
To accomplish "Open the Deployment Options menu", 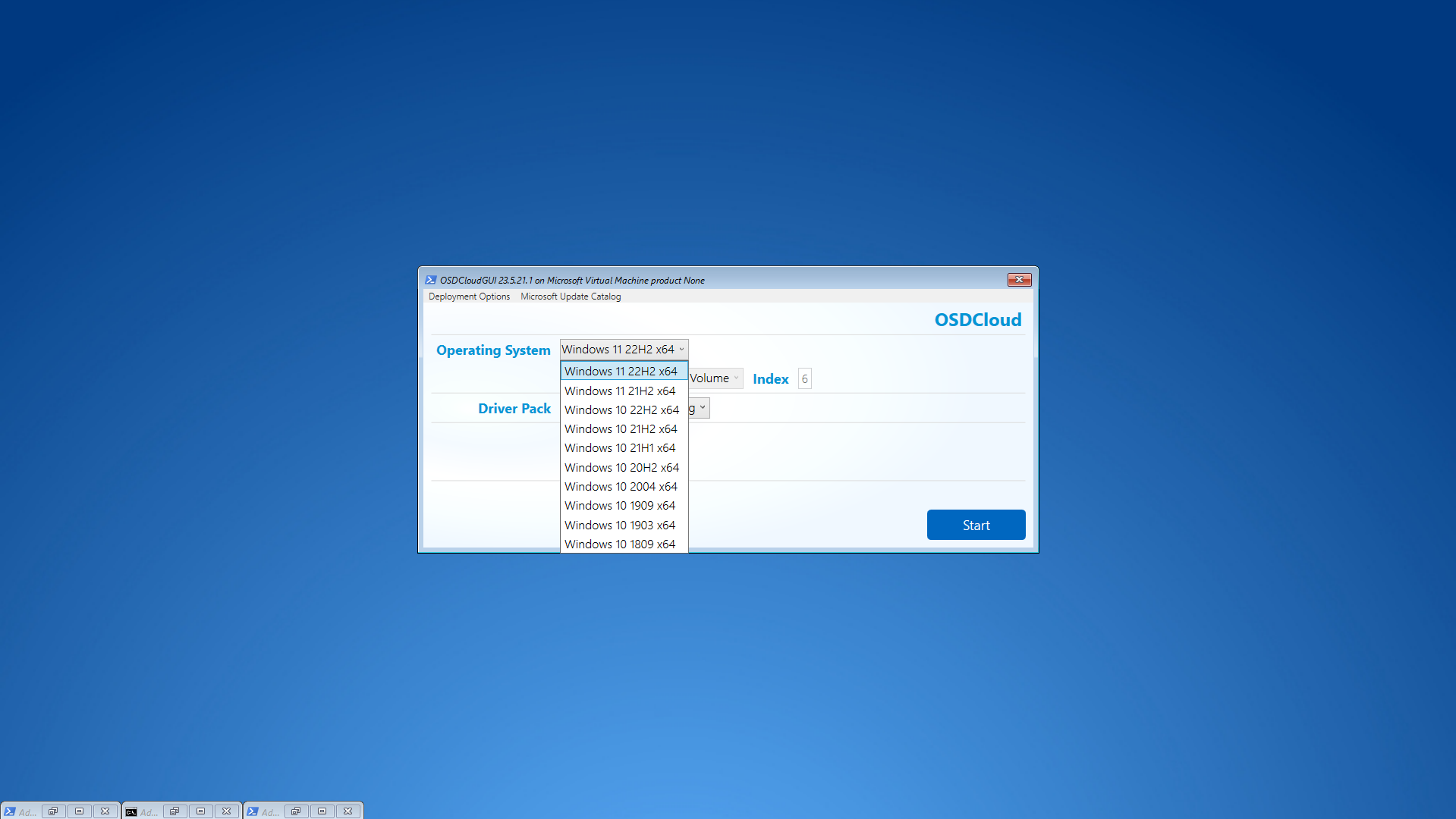I will coord(469,297).
